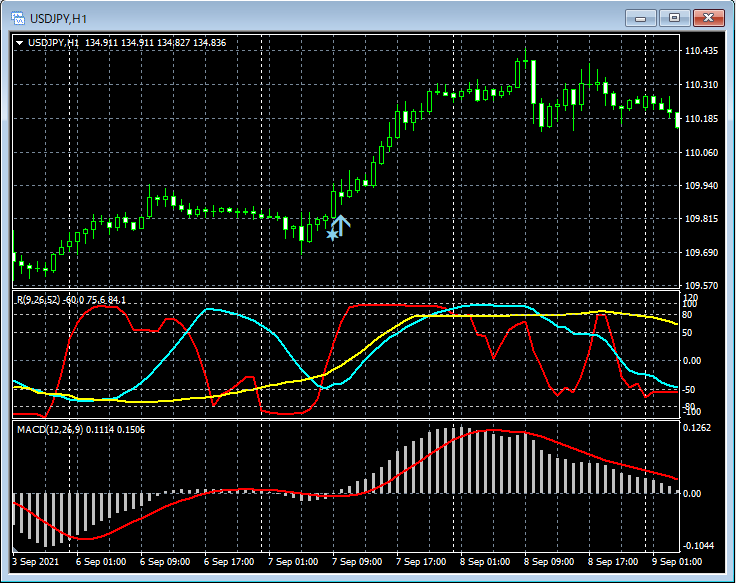Select the MACD(12,26,9) indicator label

[x=50, y=429]
